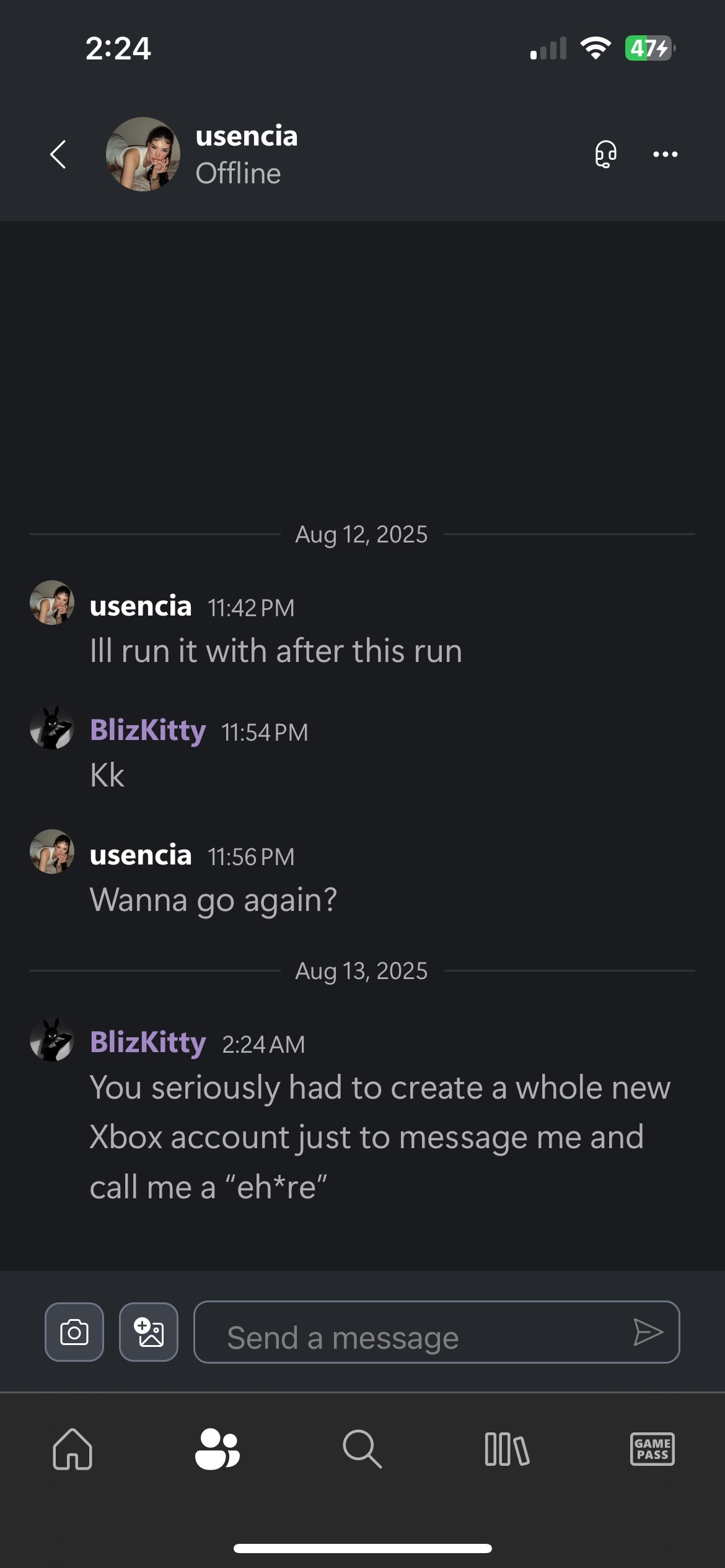
Task: Open the Search tab magnifier
Action: click(x=362, y=1449)
